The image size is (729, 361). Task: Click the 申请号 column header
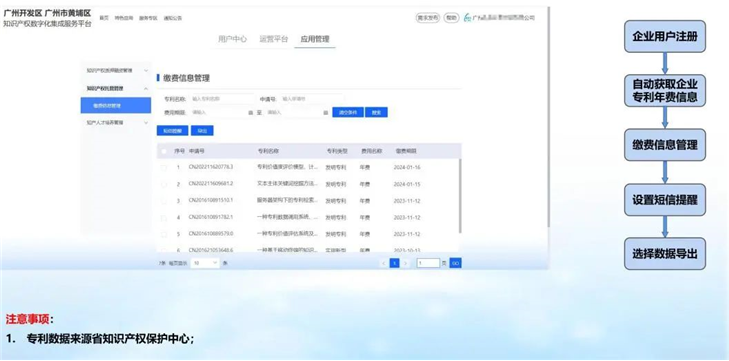click(197, 151)
